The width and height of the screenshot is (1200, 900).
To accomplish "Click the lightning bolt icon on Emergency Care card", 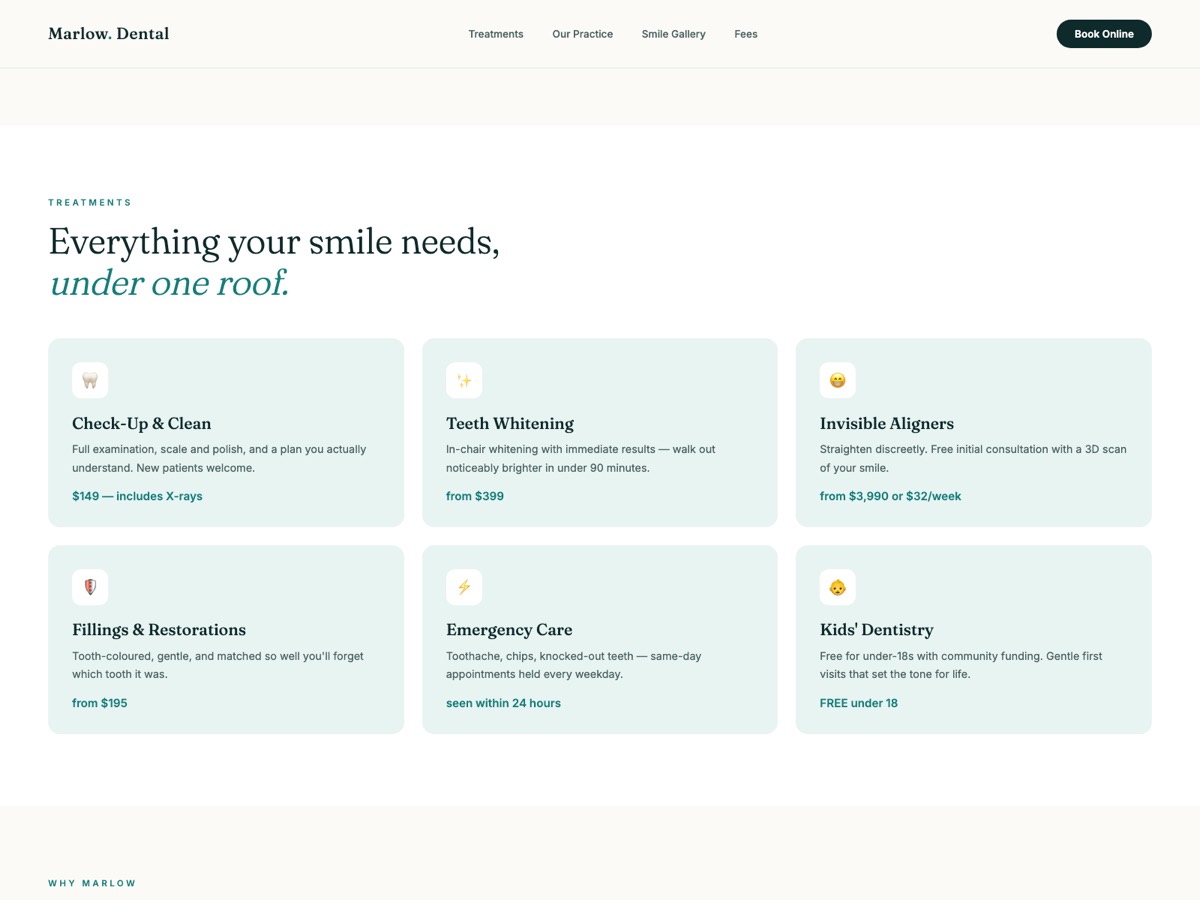I will (x=464, y=587).
